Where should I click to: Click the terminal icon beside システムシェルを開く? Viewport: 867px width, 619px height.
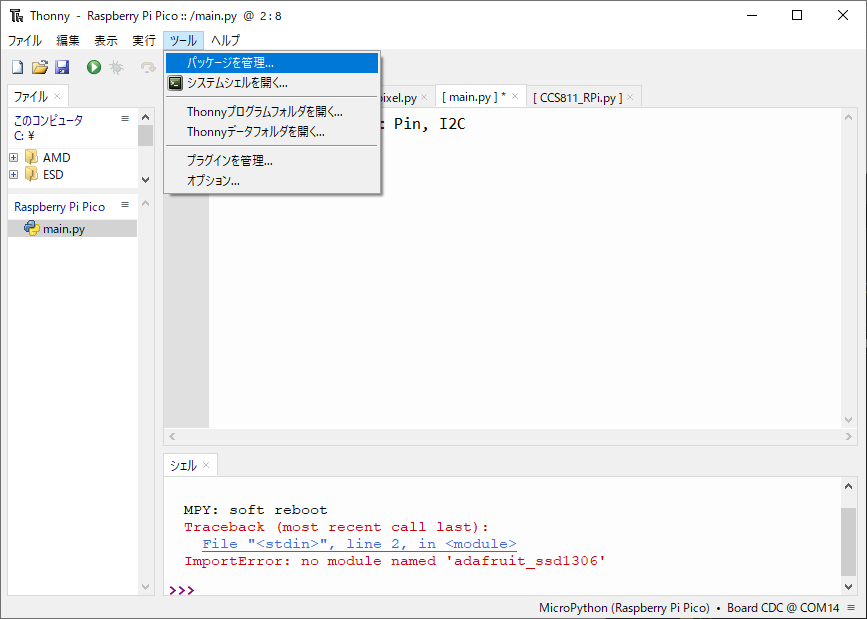(x=175, y=83)
